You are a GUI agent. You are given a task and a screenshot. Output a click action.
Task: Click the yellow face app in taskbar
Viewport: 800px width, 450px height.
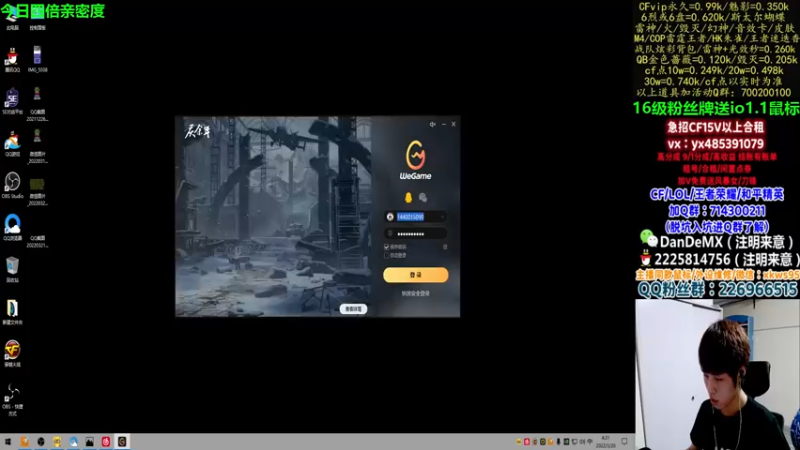coord(57,442)
